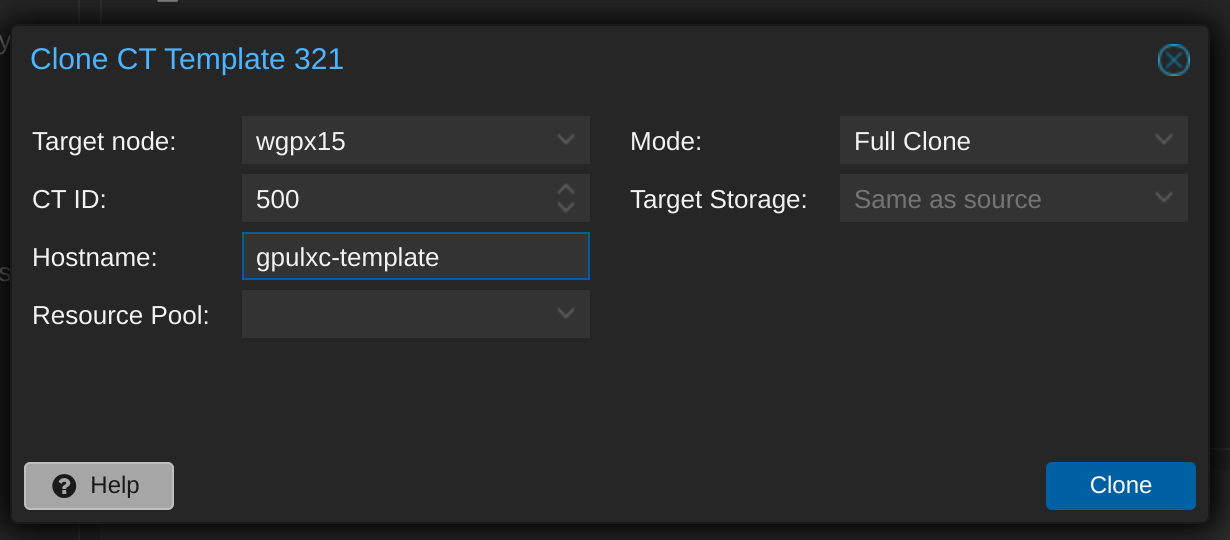Decrease CT ID with the down arrow

tap(566, 207)
